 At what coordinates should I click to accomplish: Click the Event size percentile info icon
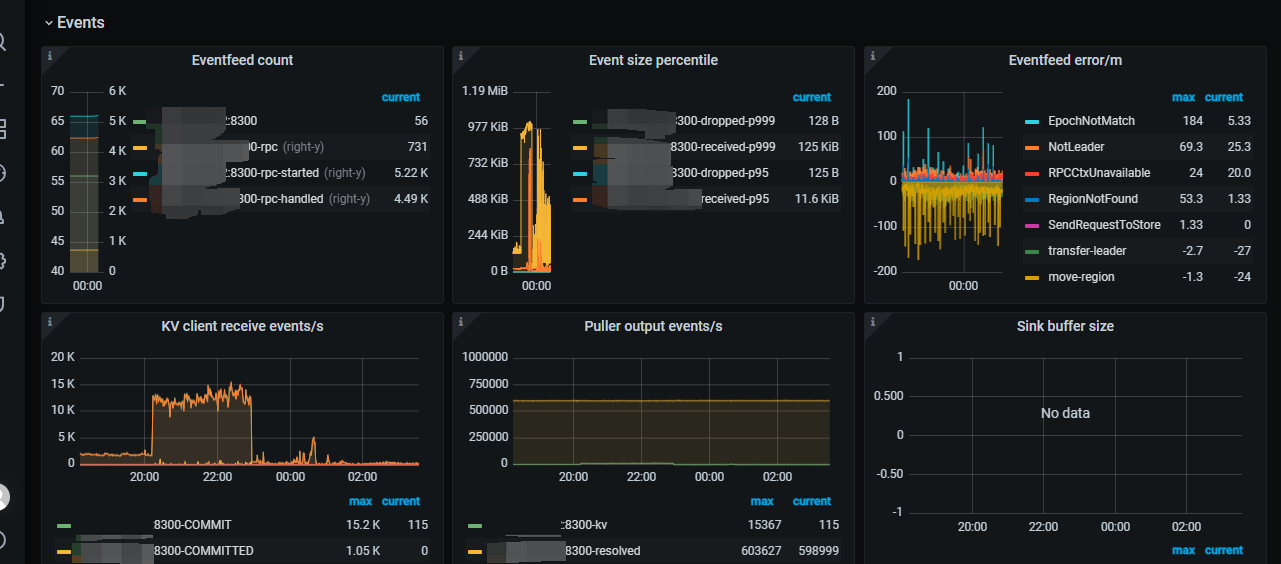point(460,56)
